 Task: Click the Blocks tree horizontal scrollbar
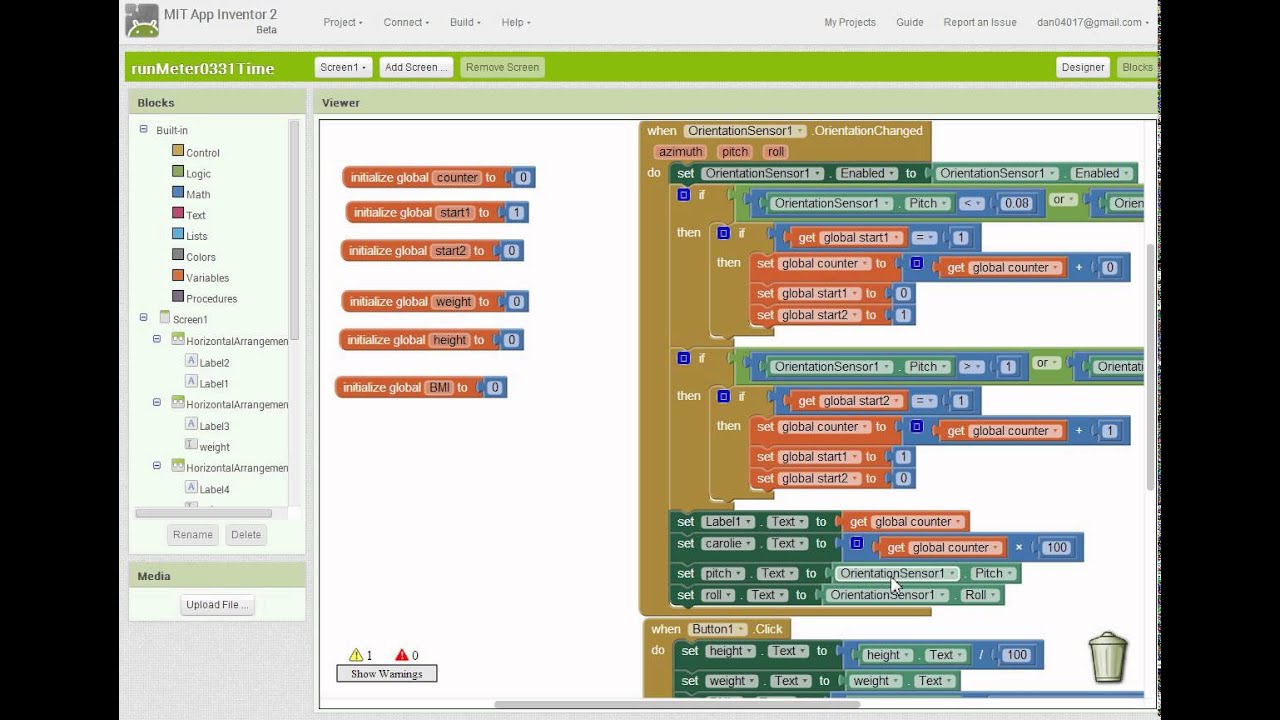pos(204,513)
